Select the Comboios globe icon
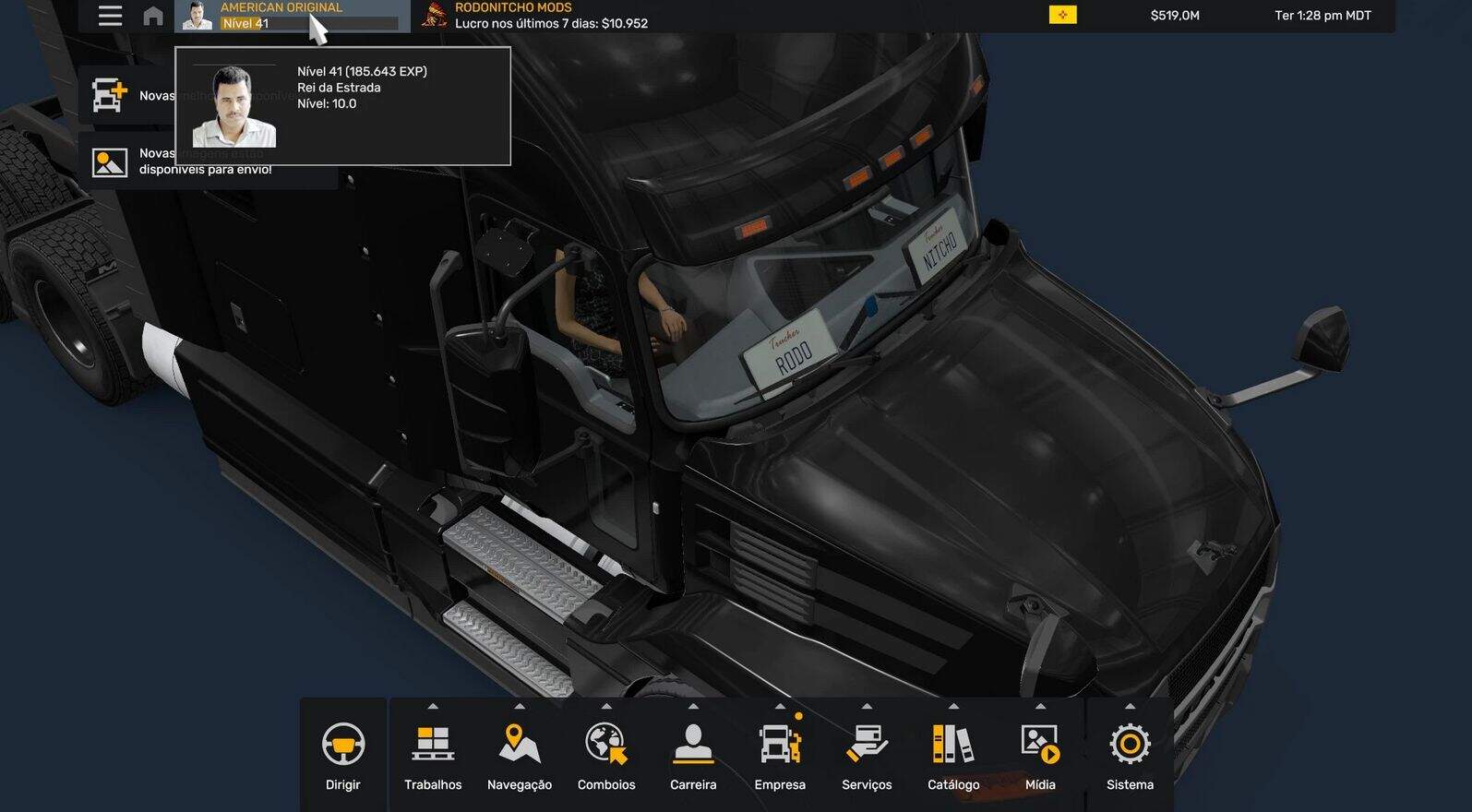Image resolution: width=1472 pixels, height=812 pixels. tap(606, 745)
